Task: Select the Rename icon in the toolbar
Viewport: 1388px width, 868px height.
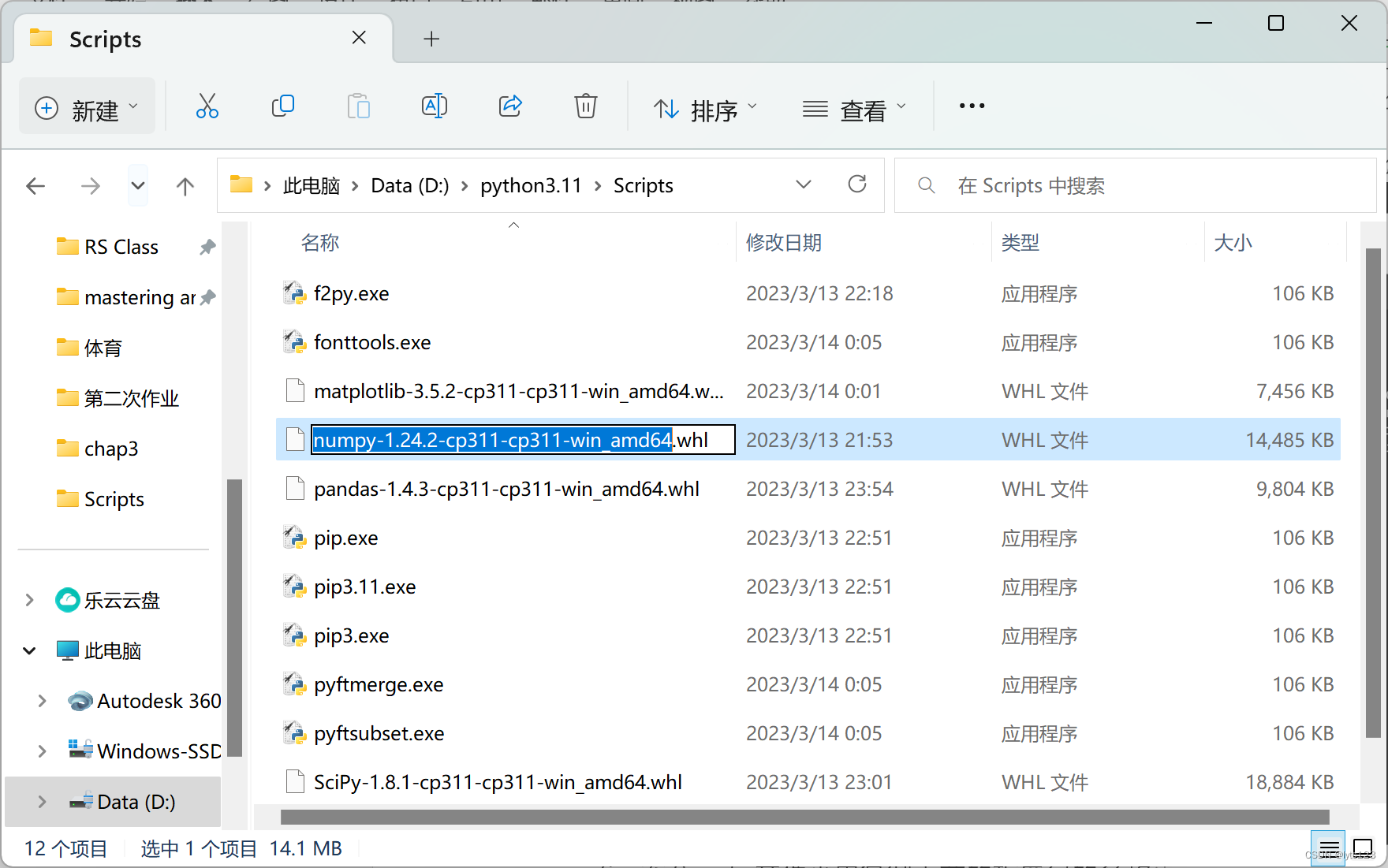Action: (434, 105)
